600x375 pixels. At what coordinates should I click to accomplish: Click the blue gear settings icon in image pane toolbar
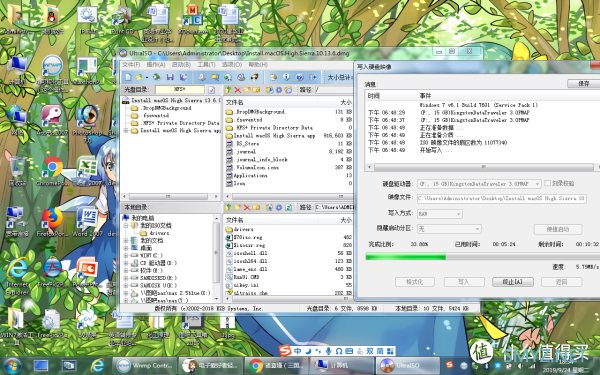pyautogui.click(x=279, y=90)
